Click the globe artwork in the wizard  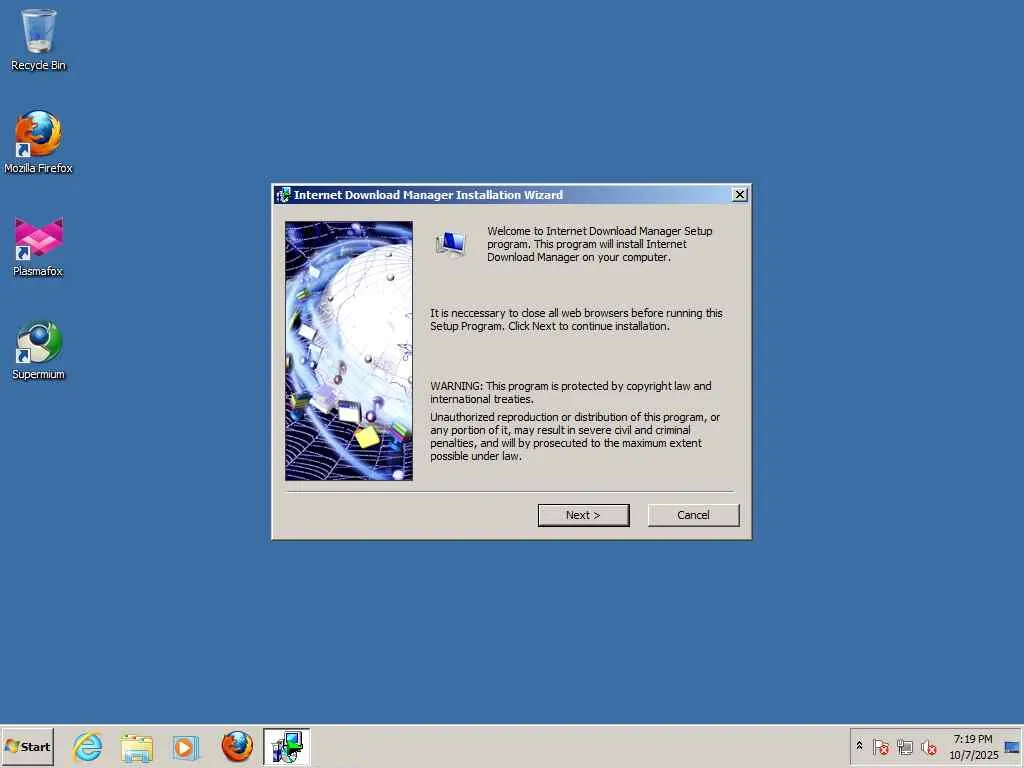coord(349,351)
